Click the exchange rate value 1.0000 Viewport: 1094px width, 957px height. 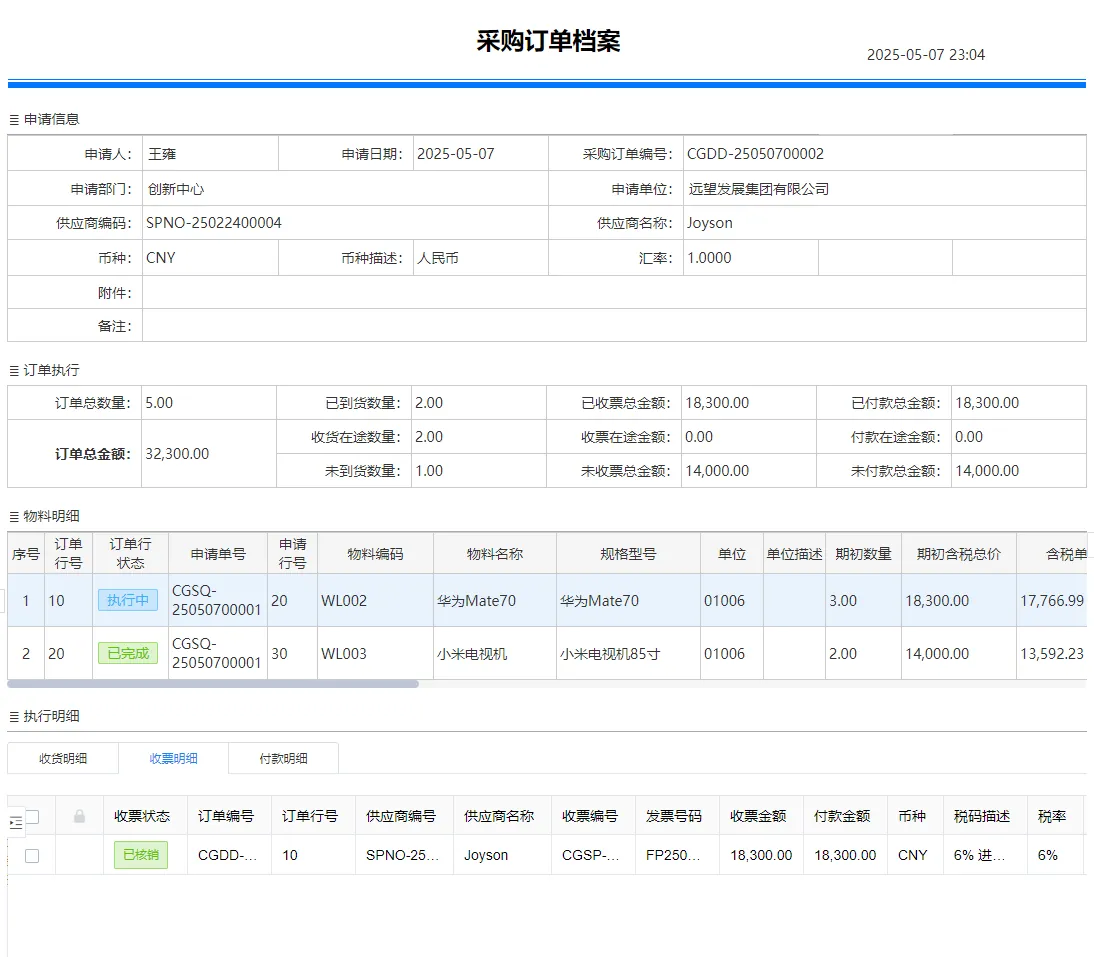[710, 258]
